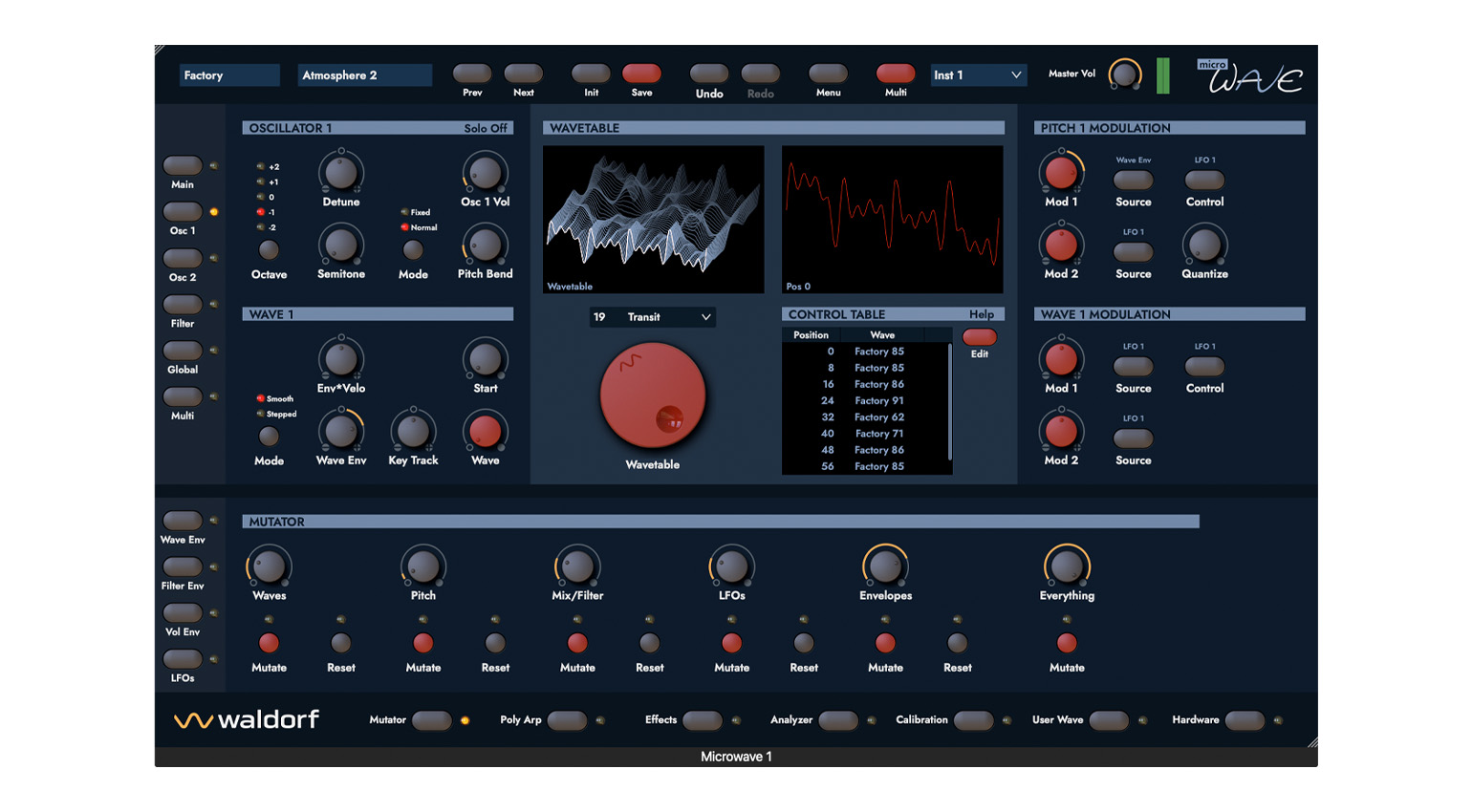Click the Factory bank field

pyautogui.click(x=229, y=75)
